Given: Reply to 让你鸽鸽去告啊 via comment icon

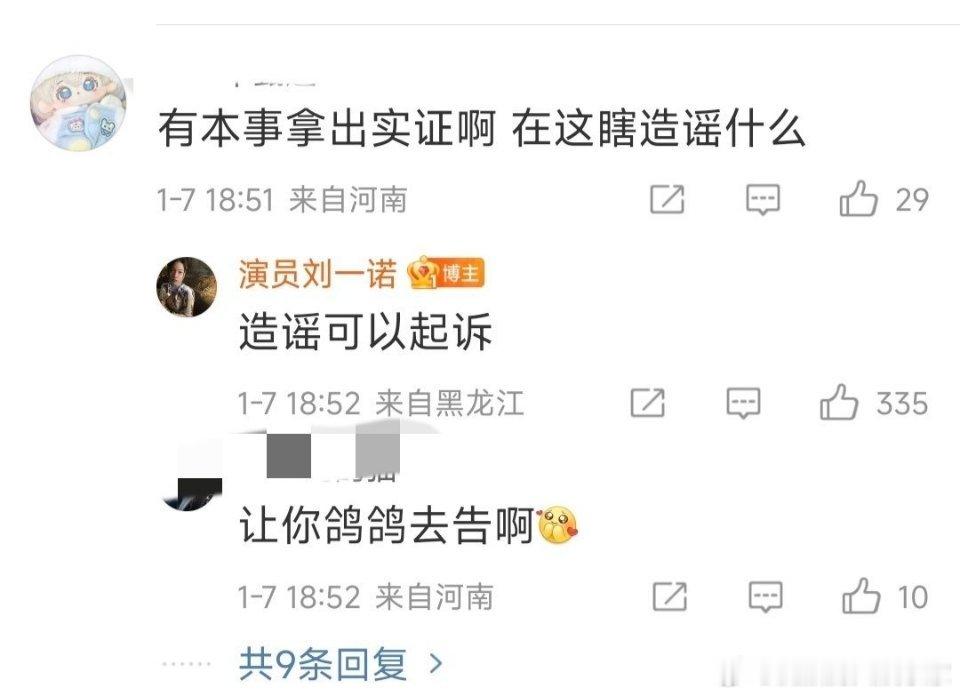Looking at the screenshot, I should click(765, 597).
